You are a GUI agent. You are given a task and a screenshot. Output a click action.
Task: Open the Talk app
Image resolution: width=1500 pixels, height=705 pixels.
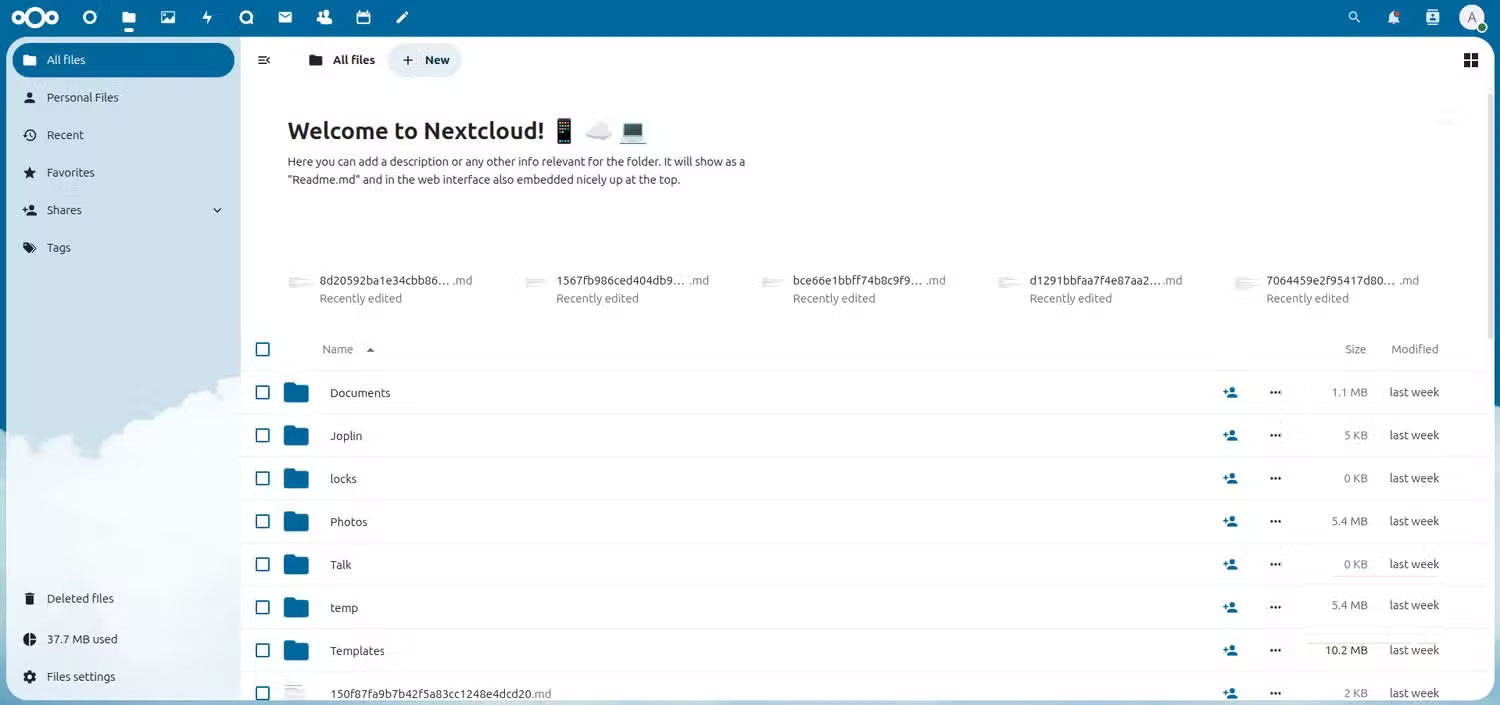(246, 17)
